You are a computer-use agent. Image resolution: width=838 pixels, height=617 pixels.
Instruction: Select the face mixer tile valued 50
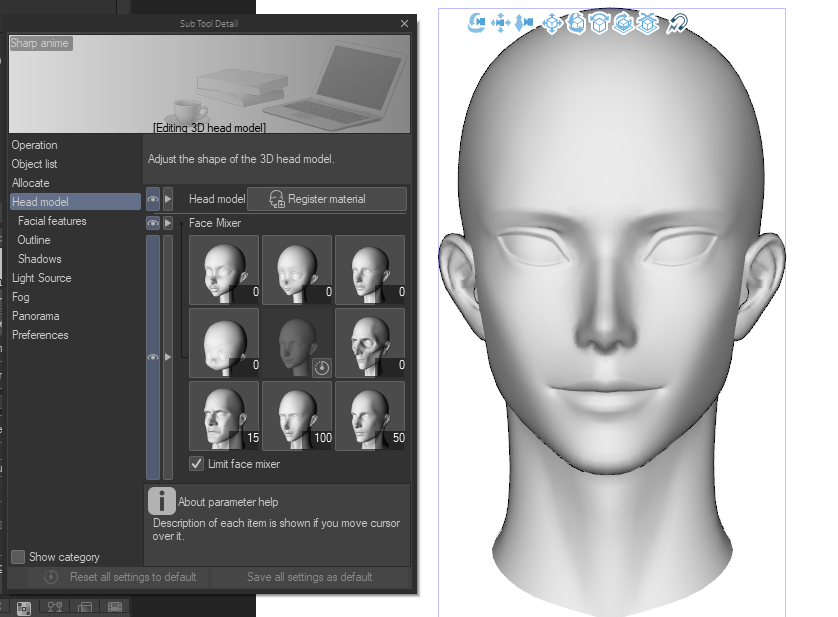tap(370, 416)
